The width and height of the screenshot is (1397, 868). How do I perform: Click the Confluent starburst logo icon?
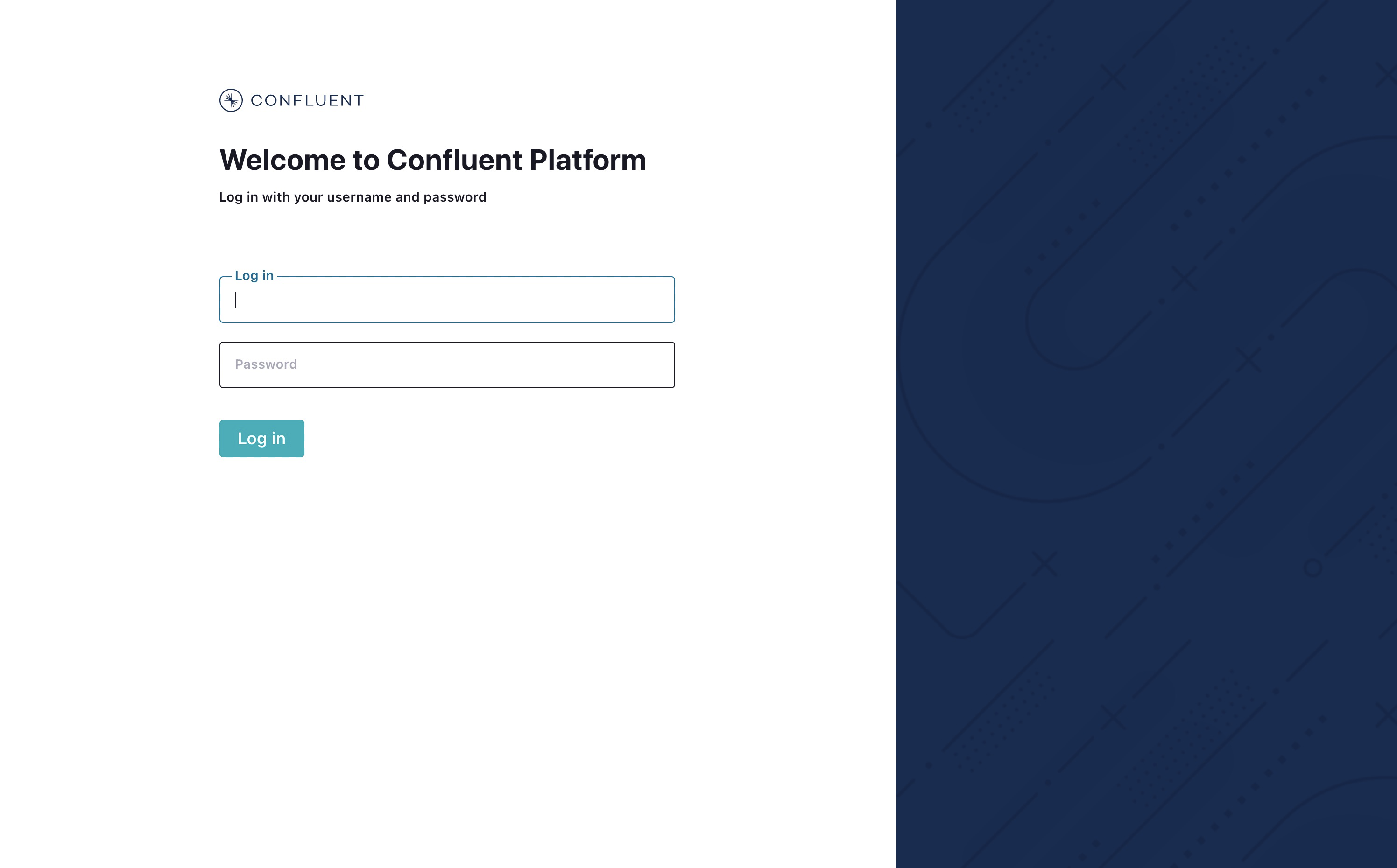pos(231,100)
